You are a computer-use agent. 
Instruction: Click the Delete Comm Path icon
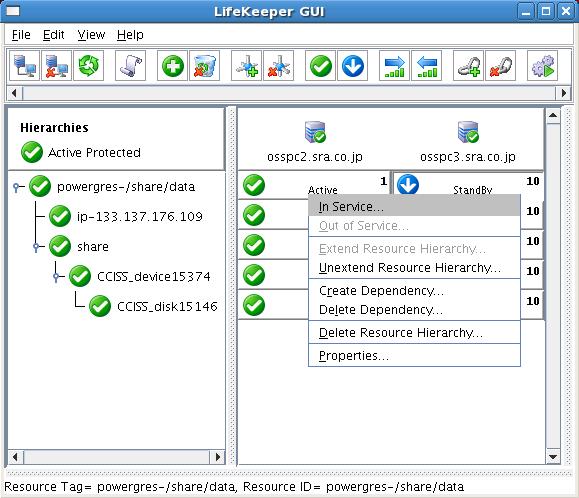pos(278,66)
